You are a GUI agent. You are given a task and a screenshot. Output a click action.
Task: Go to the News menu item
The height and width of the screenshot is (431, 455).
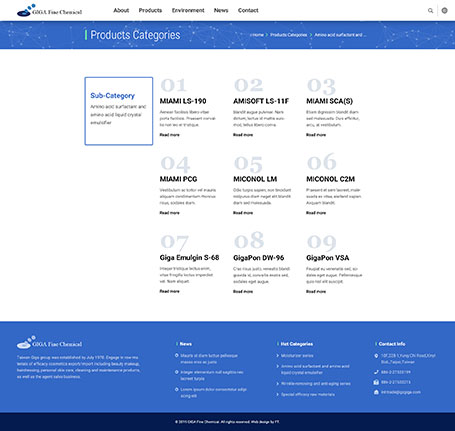(221, 10)
